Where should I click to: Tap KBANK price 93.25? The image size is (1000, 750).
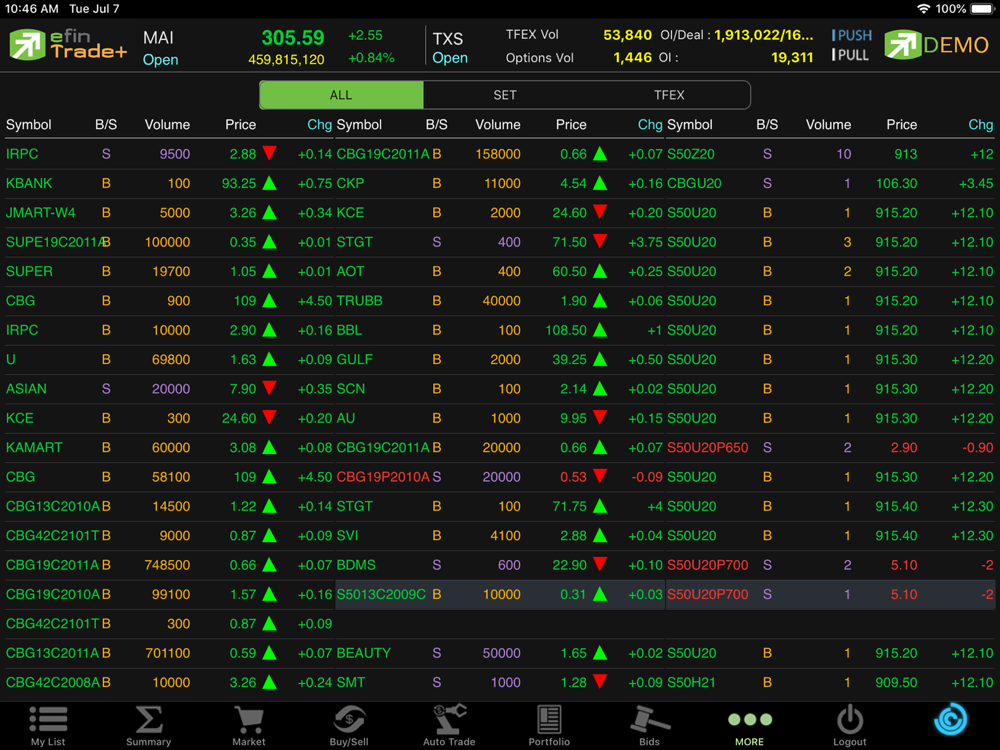(239, 183)
